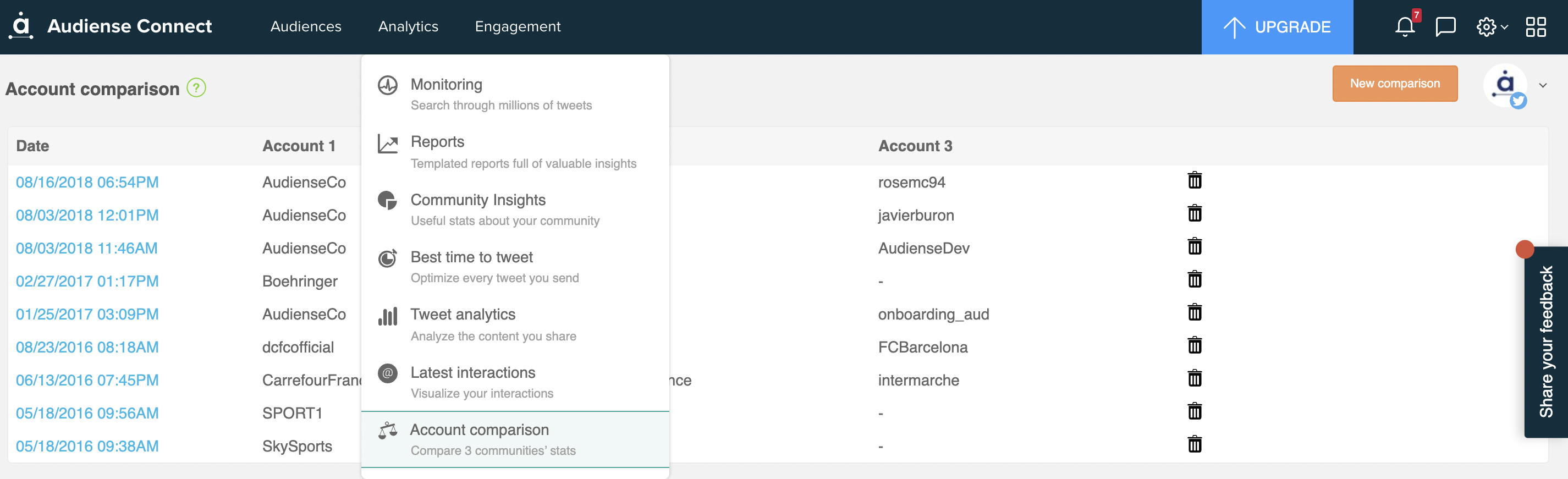Click the Monitoring pulse icon
The height and width of the screenshot is (479, 1568).
point(388,85)
